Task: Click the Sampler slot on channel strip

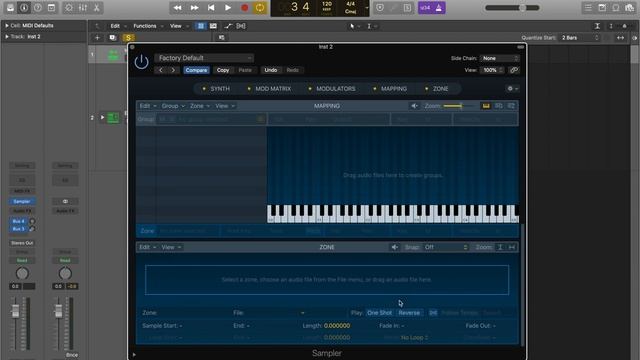Action: click(x=22, y=202)
